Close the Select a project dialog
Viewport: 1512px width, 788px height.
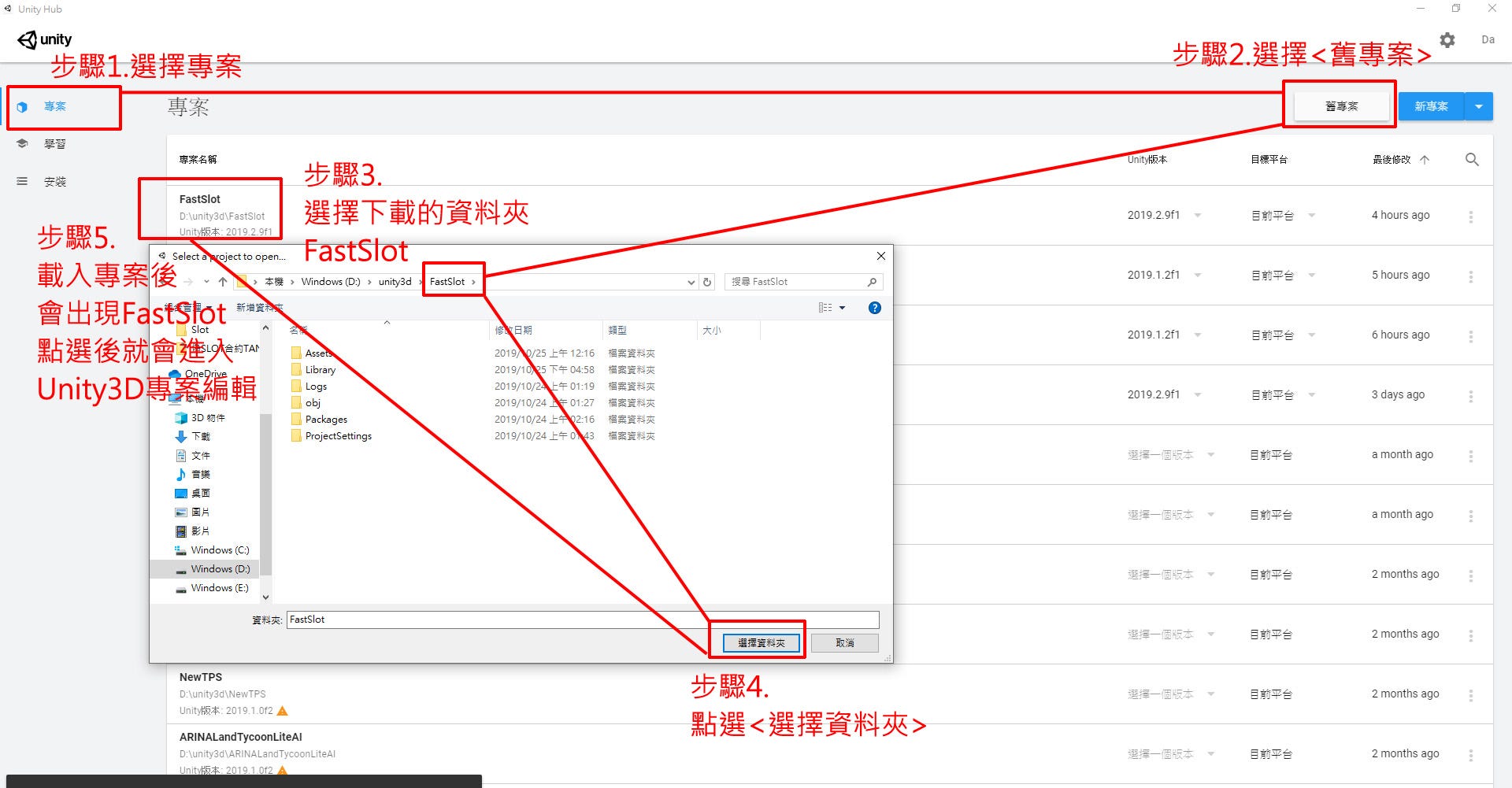click(881, 256)
